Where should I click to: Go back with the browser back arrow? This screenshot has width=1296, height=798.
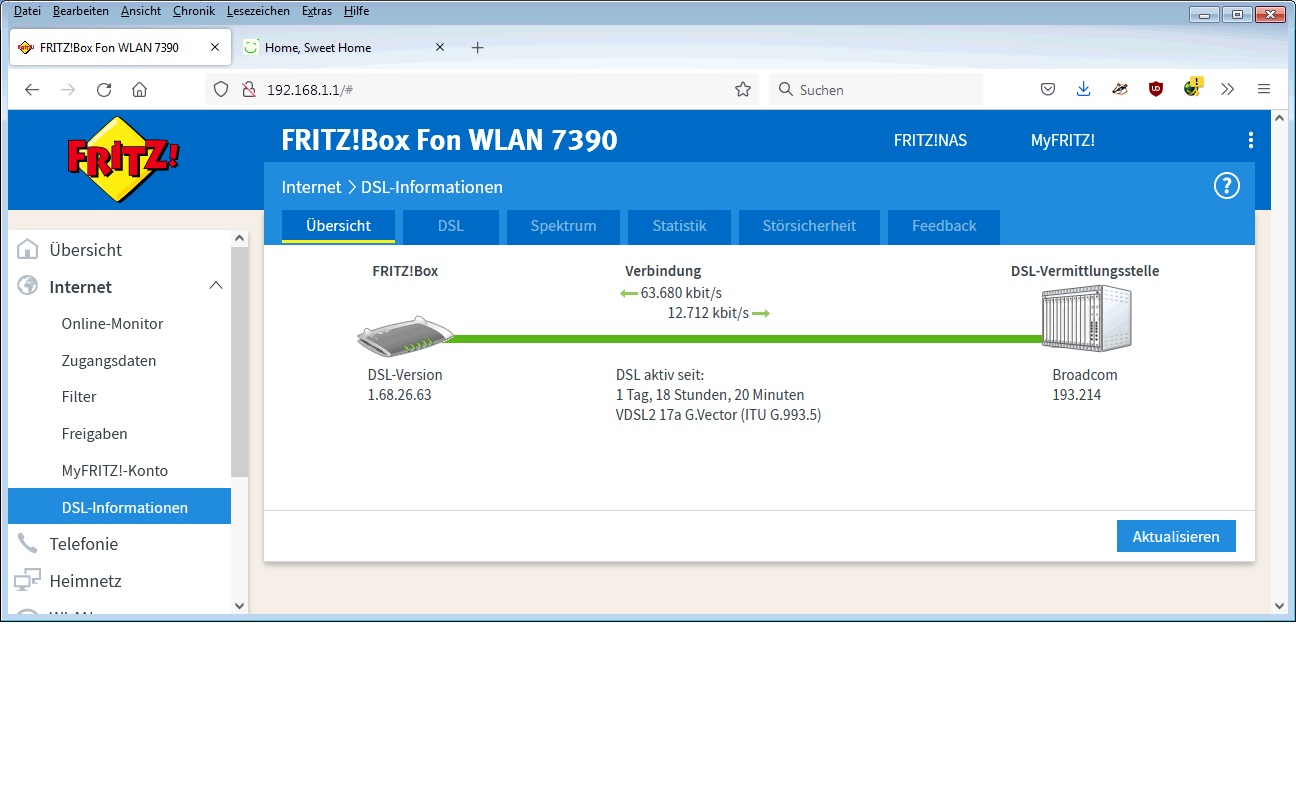pyautogui.click(x=32, y=90)
